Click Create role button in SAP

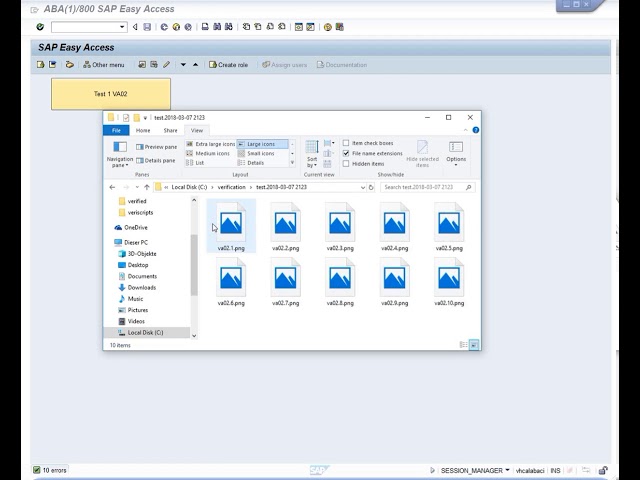[229, 64]
